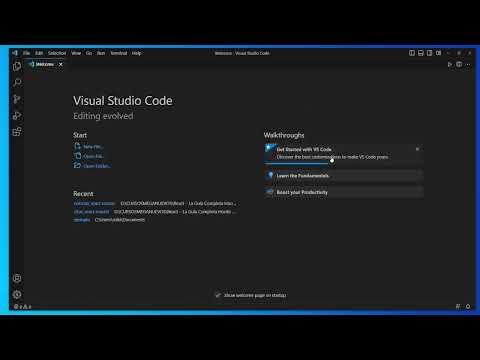Open the Accounts menu icon
The width and height of the screenshot is (480, 360).
[x=17, y=278]
